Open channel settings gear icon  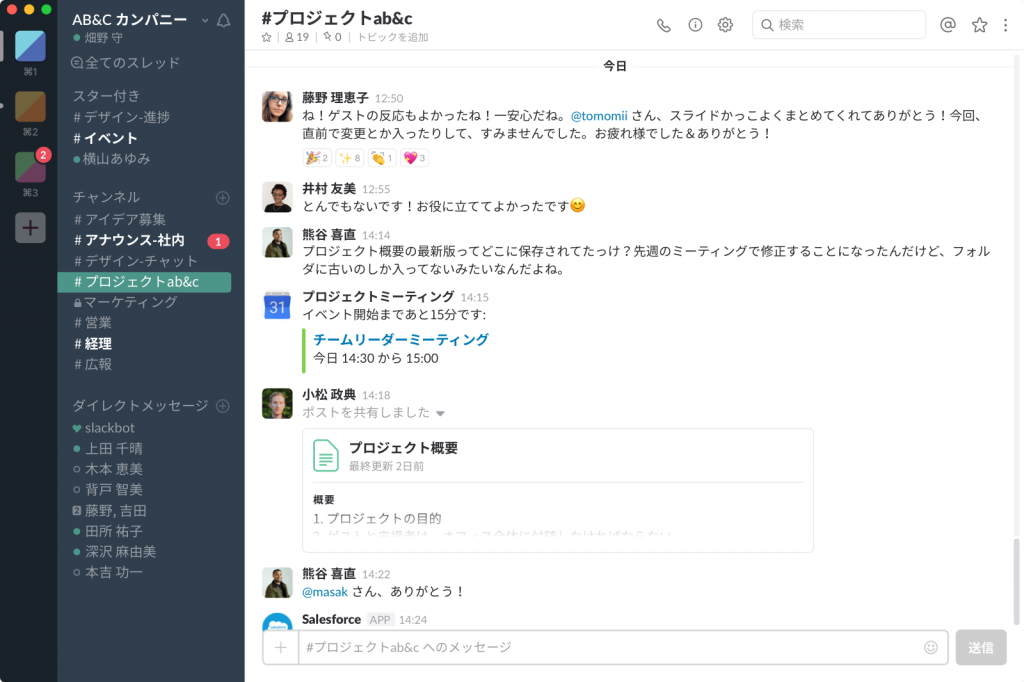pyautogui.click(x=726, y=25)
